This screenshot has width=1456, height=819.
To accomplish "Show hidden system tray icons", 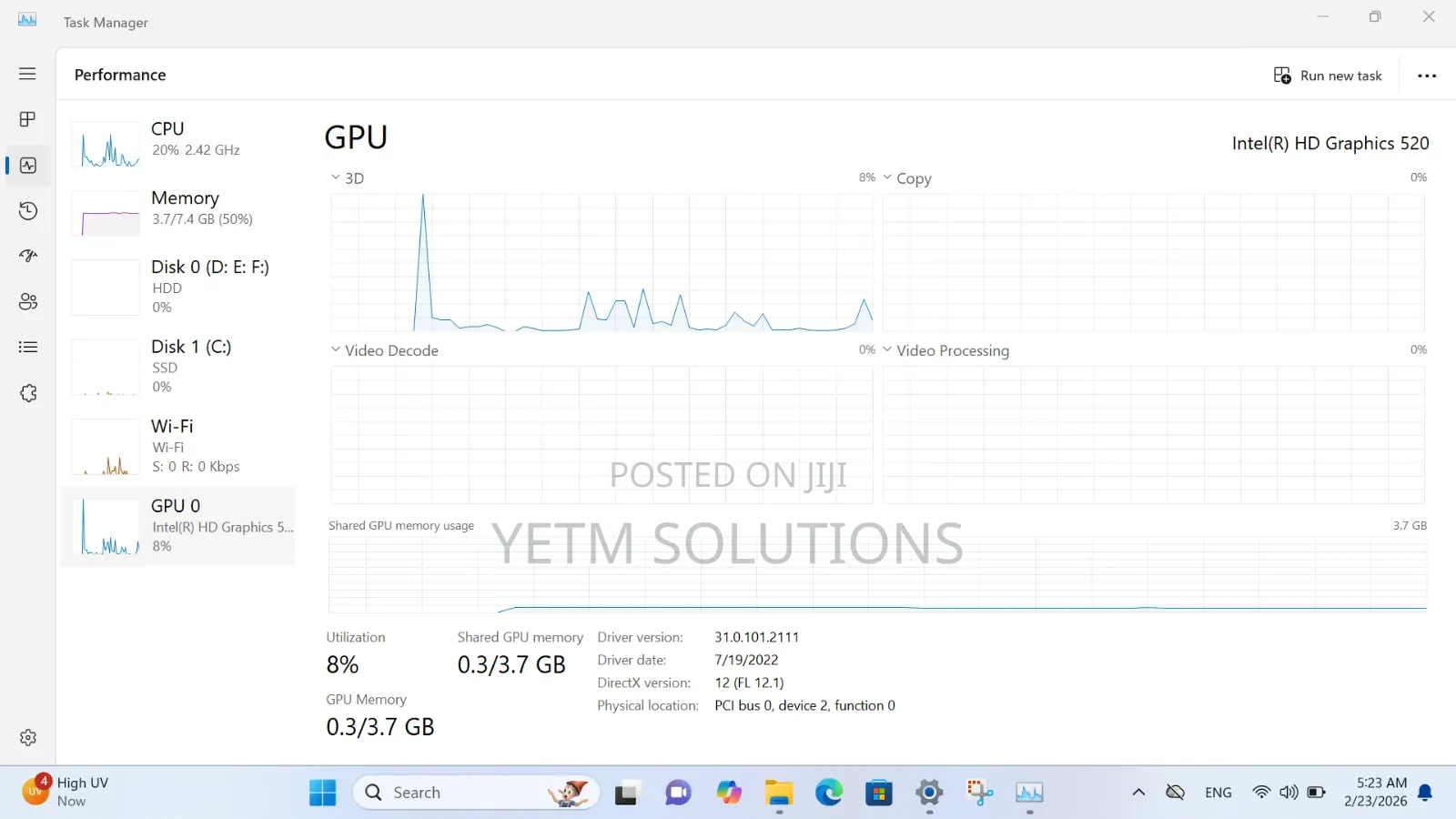I will pos(1138,793).
